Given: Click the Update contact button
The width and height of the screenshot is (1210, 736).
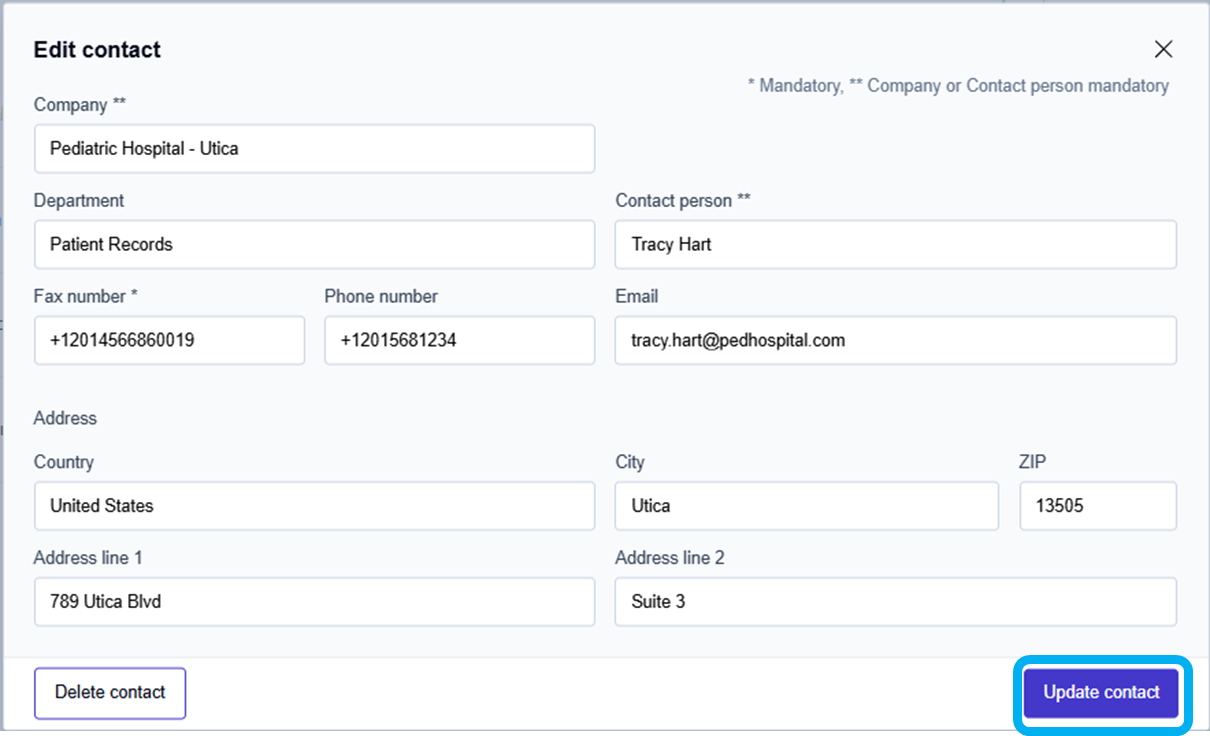Looking at the screenshot, I should 1101,693.
